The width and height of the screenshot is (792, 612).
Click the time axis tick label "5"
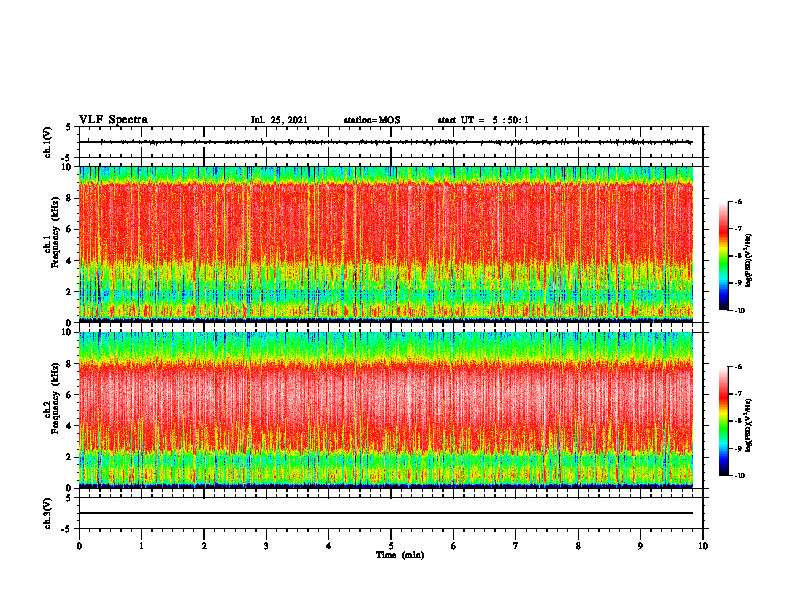pyautogui.click(x=391, y=546)
